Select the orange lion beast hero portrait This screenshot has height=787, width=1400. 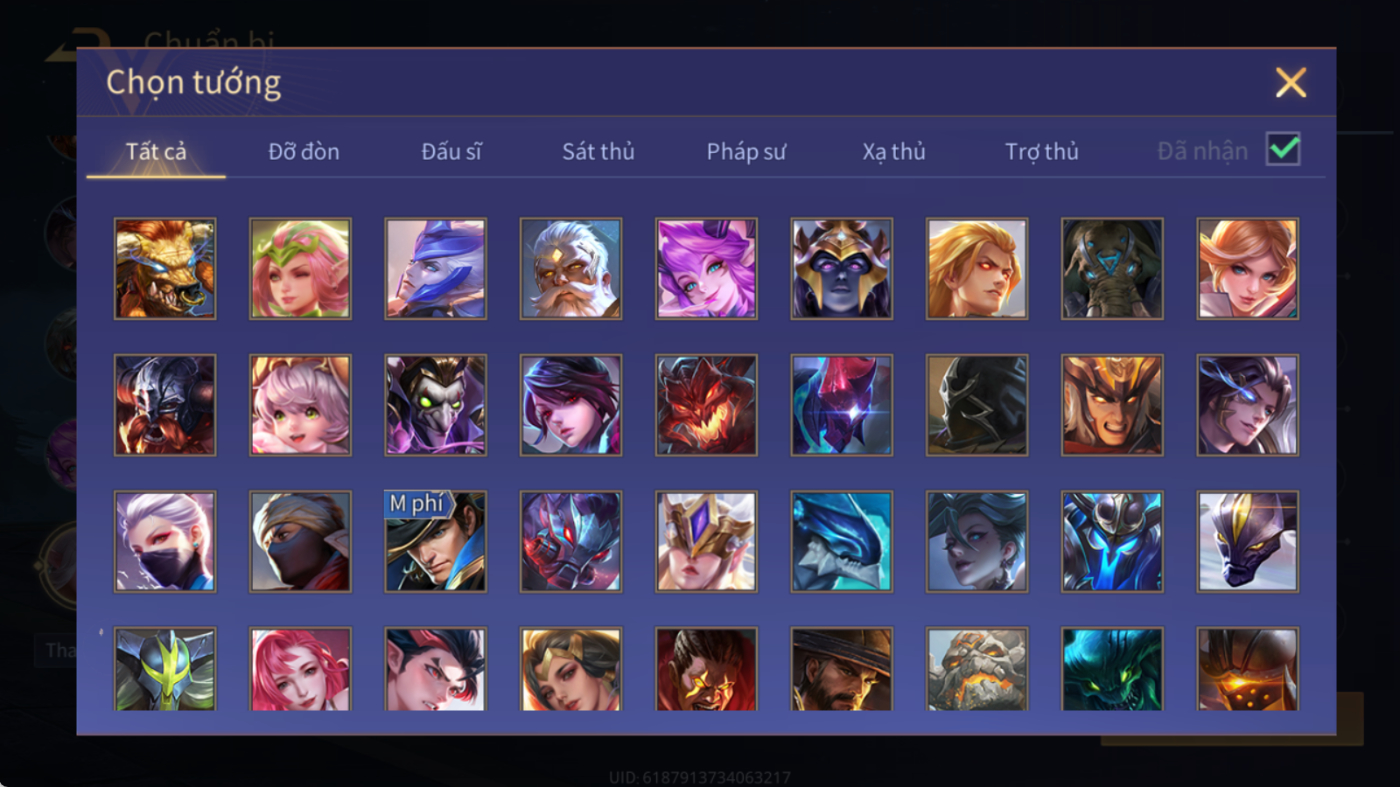(x=165, y=269)
